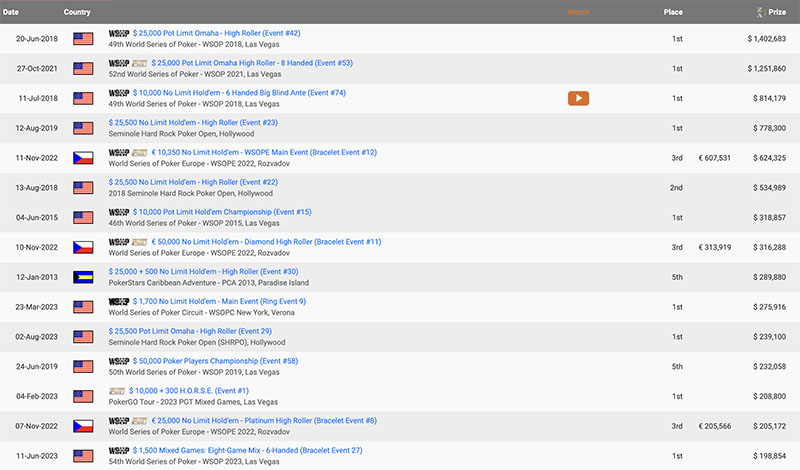800x470 pixels.
Task: Play the video for Event #74
Action: [578, 98]
